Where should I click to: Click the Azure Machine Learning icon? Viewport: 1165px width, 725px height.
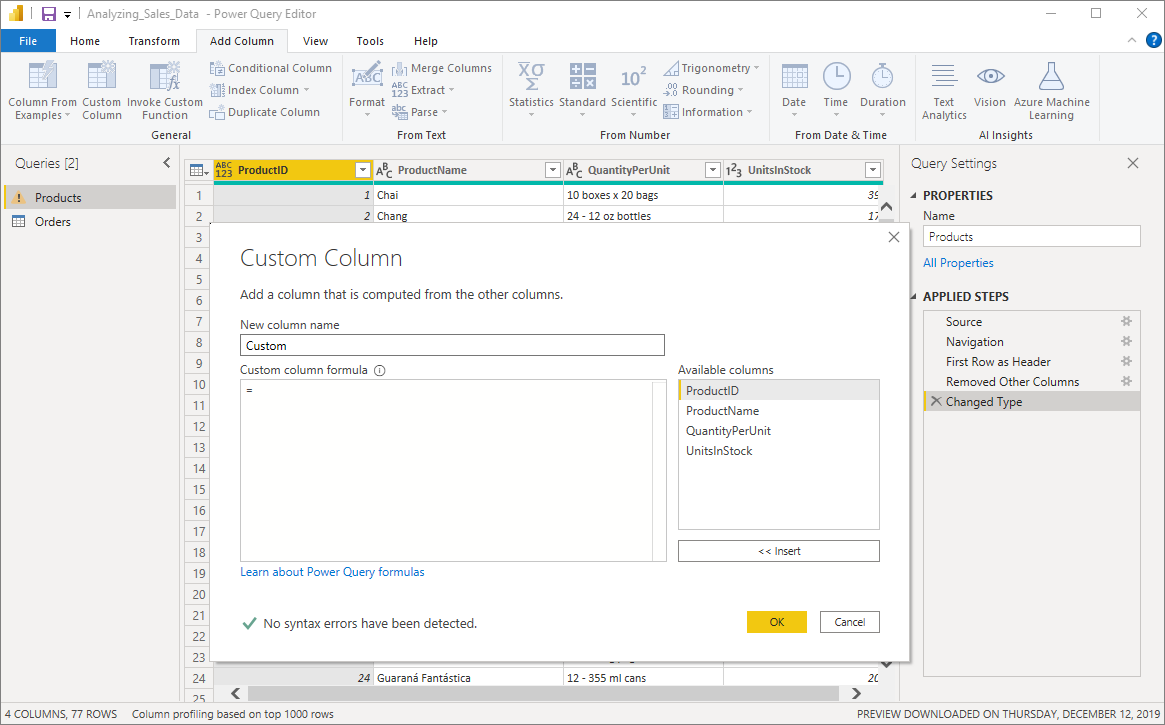(x=1052, y=90)
